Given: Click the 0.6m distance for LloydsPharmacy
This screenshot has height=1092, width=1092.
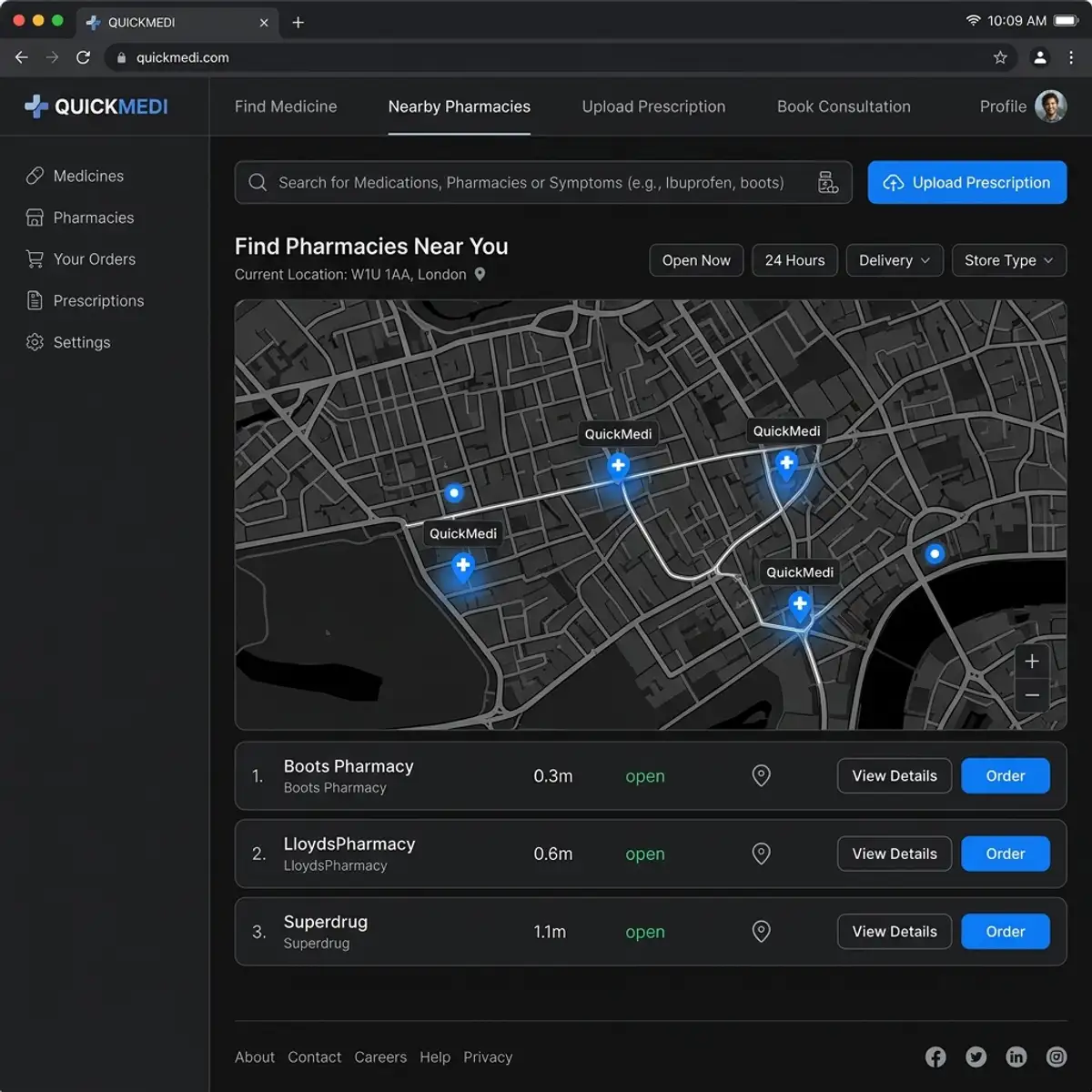Looking at the screenshot, I should click(x=553, y=854).
